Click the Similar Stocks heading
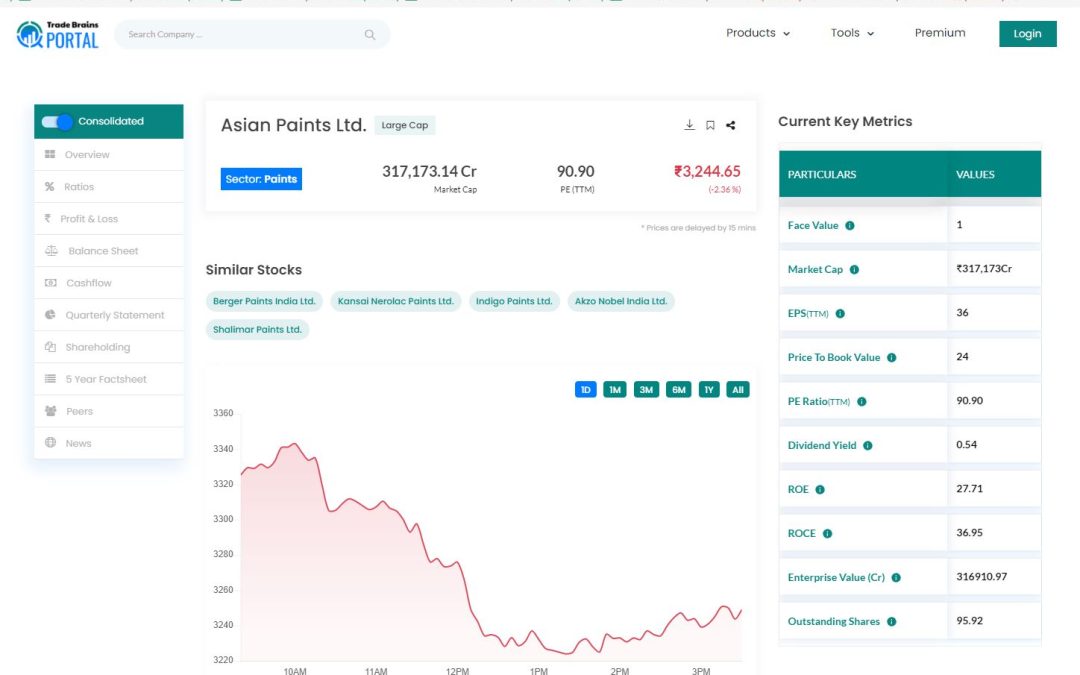 tap(253, 270)
